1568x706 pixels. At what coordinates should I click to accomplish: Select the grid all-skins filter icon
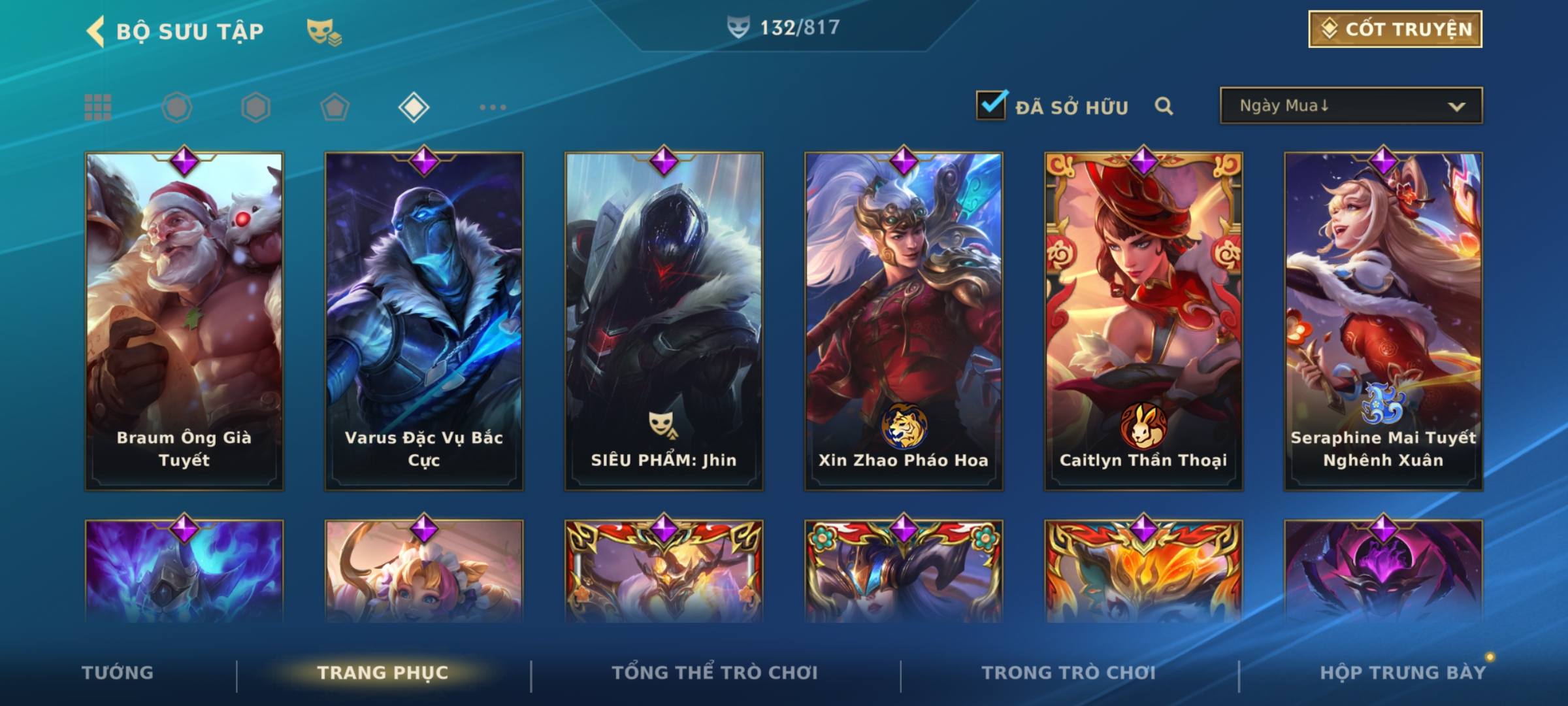(x=98, y=107)
